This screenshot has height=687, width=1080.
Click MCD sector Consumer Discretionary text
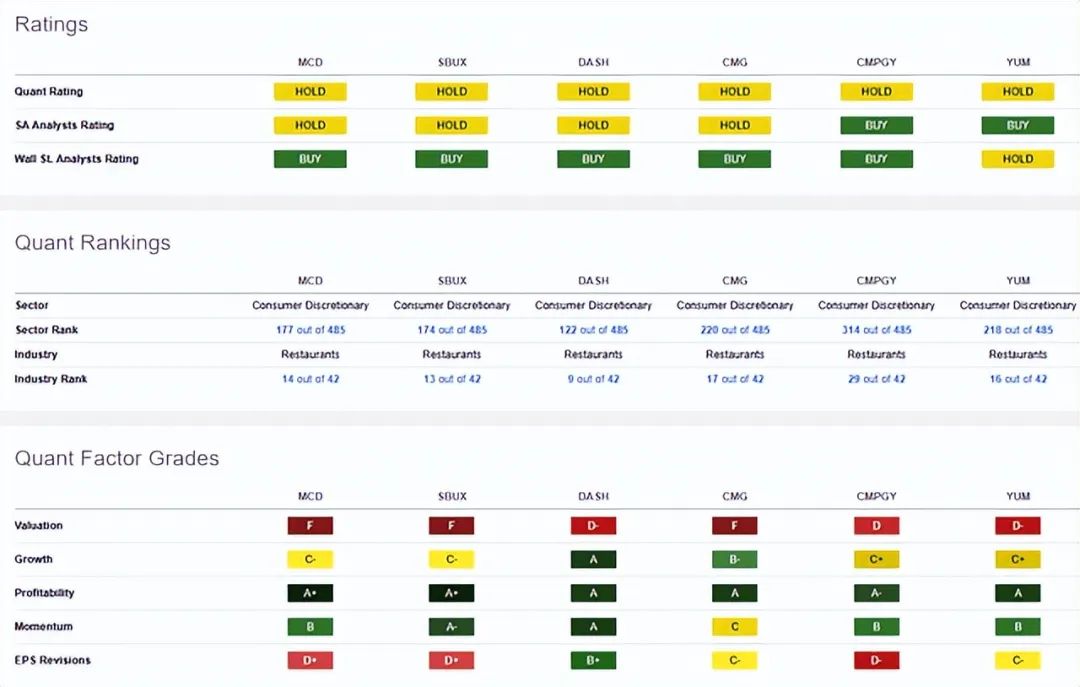[311, 305]
